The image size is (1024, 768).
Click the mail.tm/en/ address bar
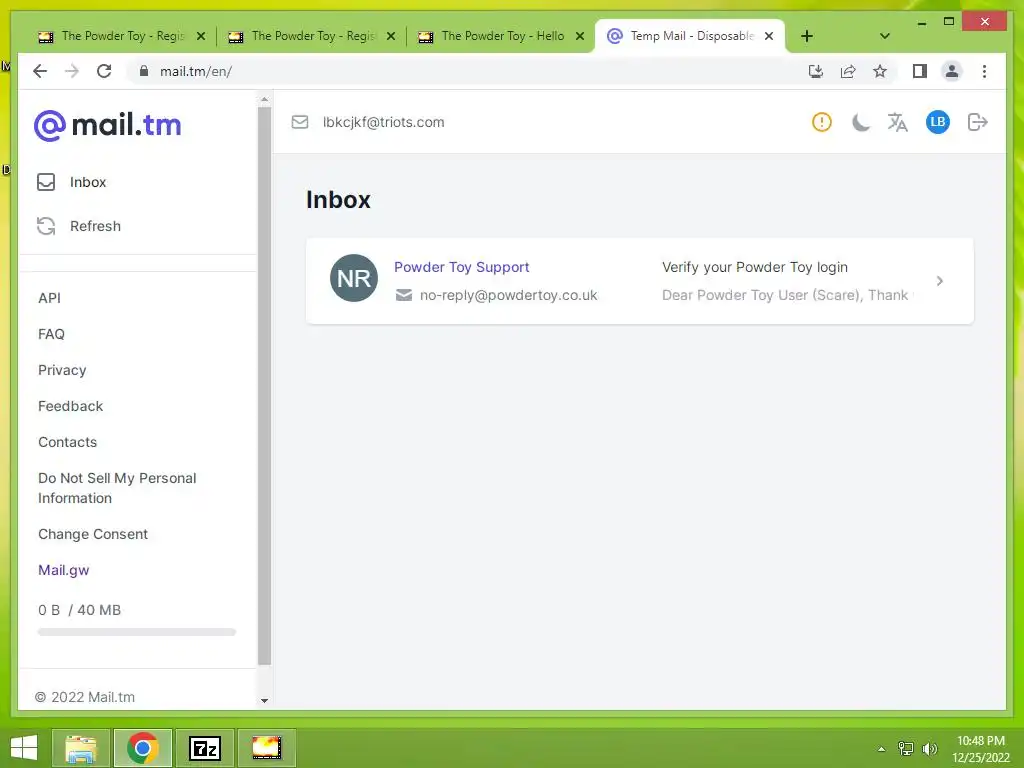[465, 71]
